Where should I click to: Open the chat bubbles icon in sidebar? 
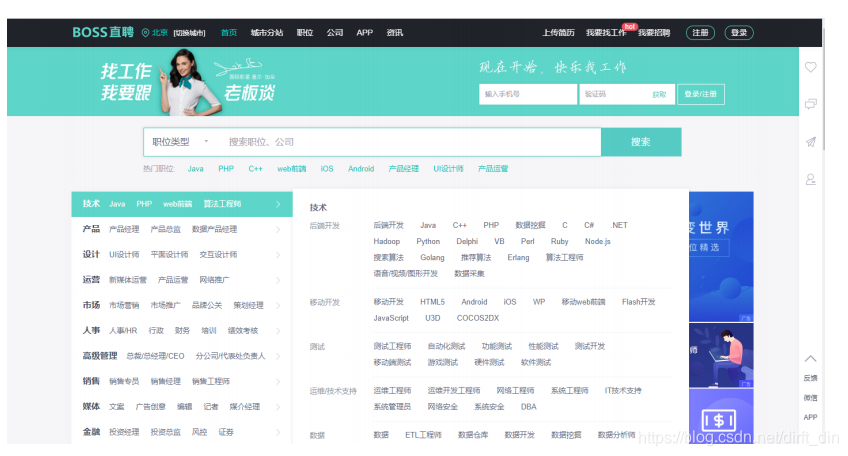point(810,104)
